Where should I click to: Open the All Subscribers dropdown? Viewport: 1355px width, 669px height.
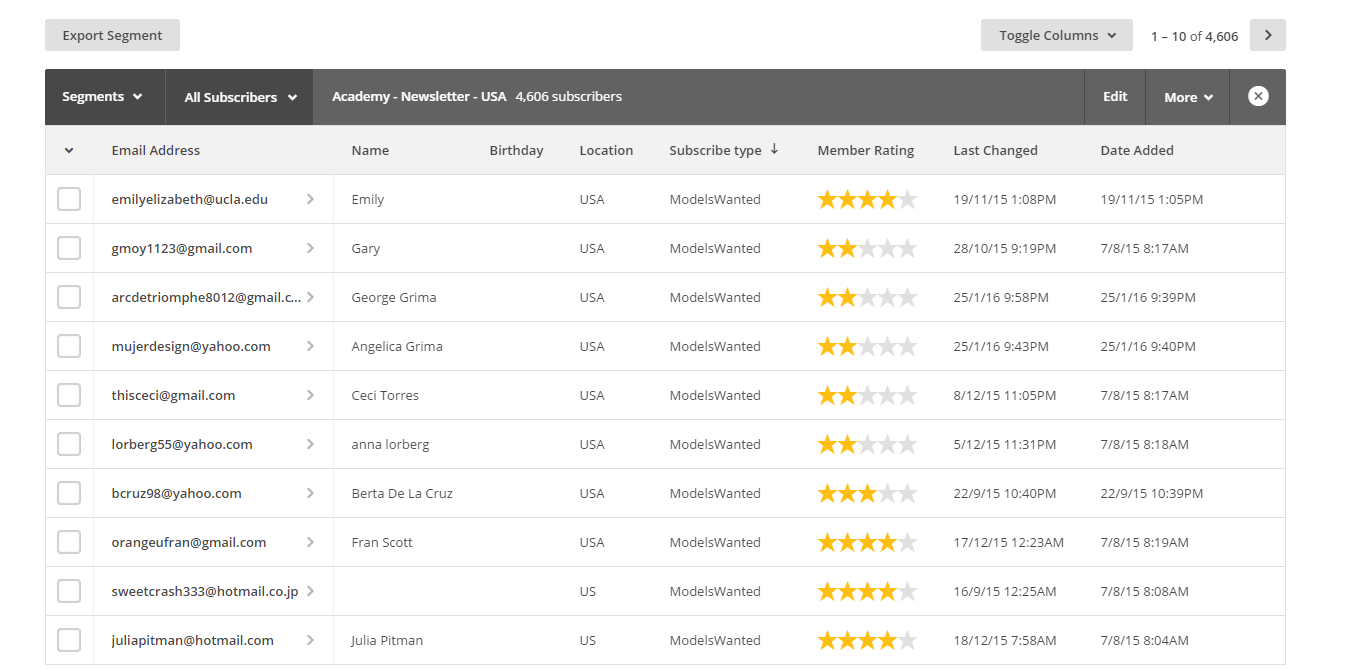(x=240, y=97)
